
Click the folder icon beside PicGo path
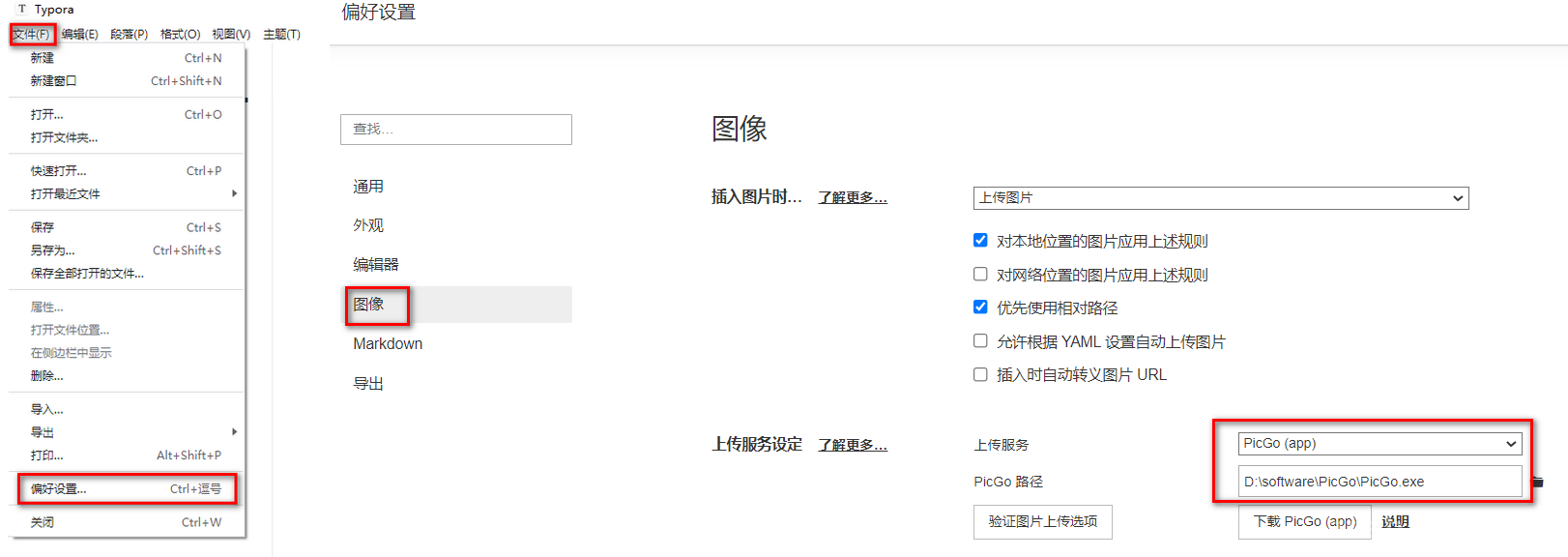1538,482
